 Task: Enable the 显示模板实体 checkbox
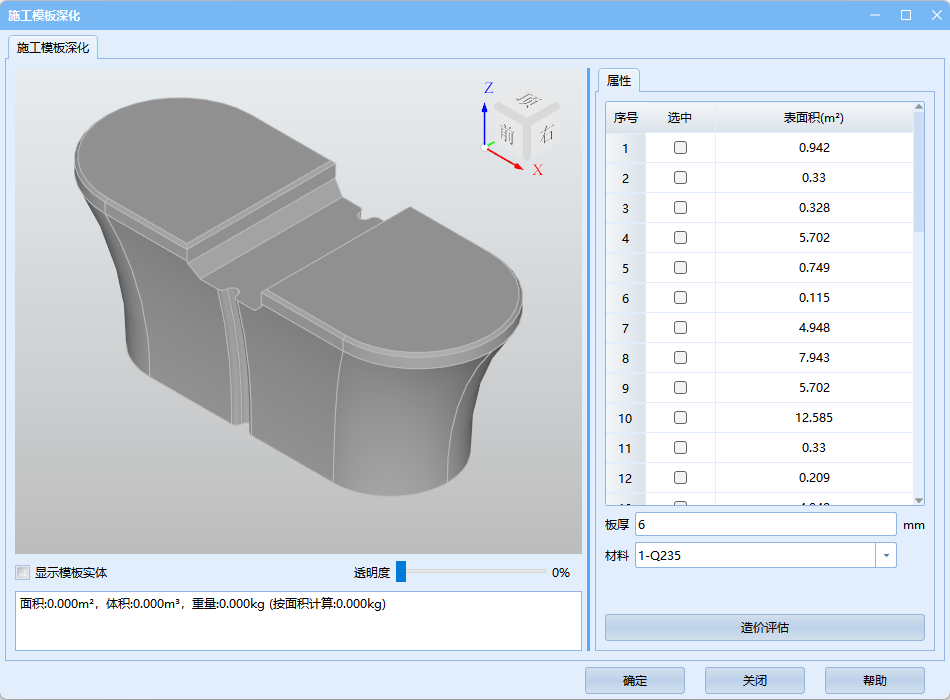tap(23, 573)
